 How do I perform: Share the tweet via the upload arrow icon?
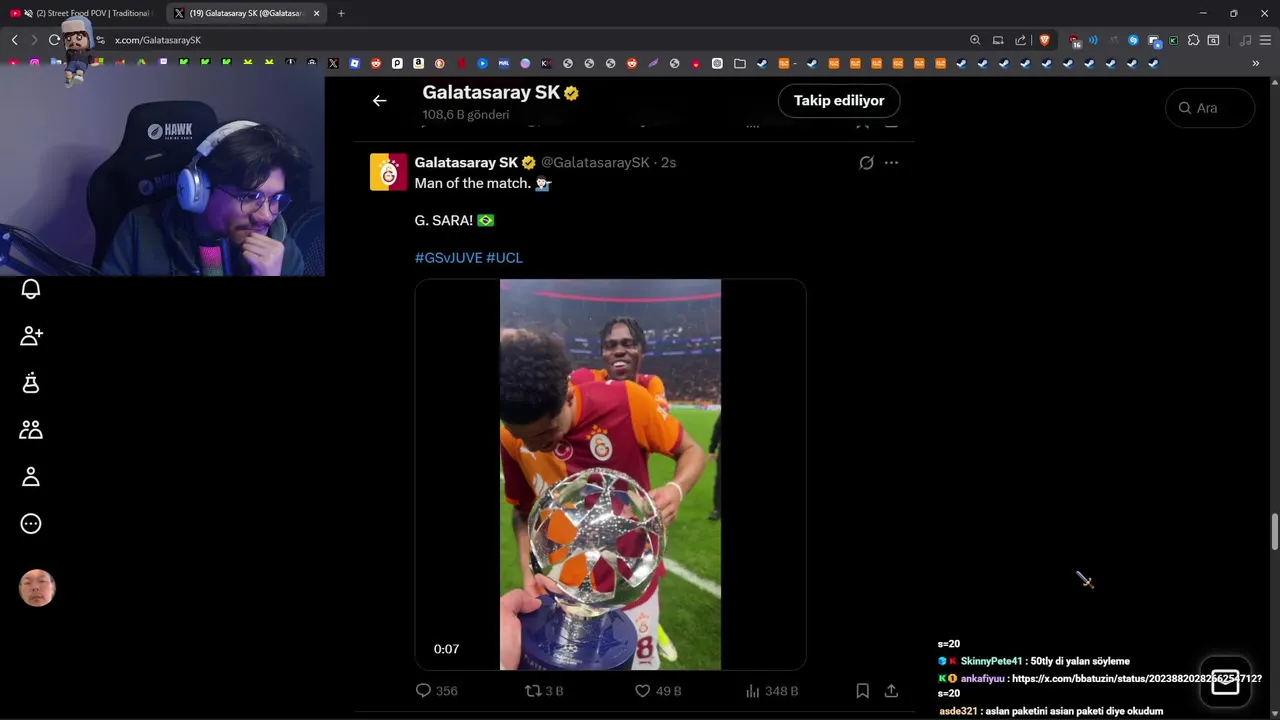coord(891,691)
